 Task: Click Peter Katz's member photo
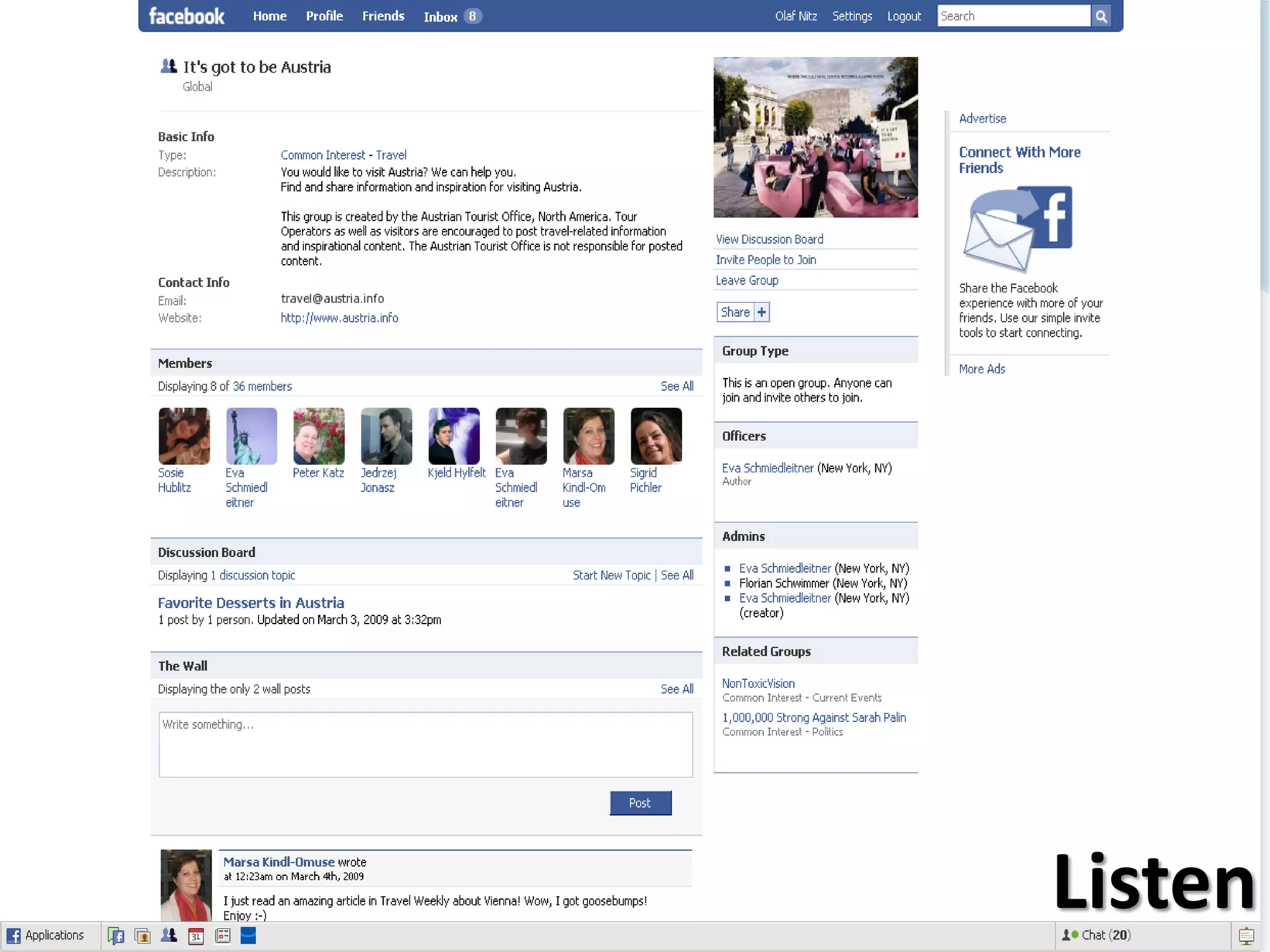coord(319,436)
